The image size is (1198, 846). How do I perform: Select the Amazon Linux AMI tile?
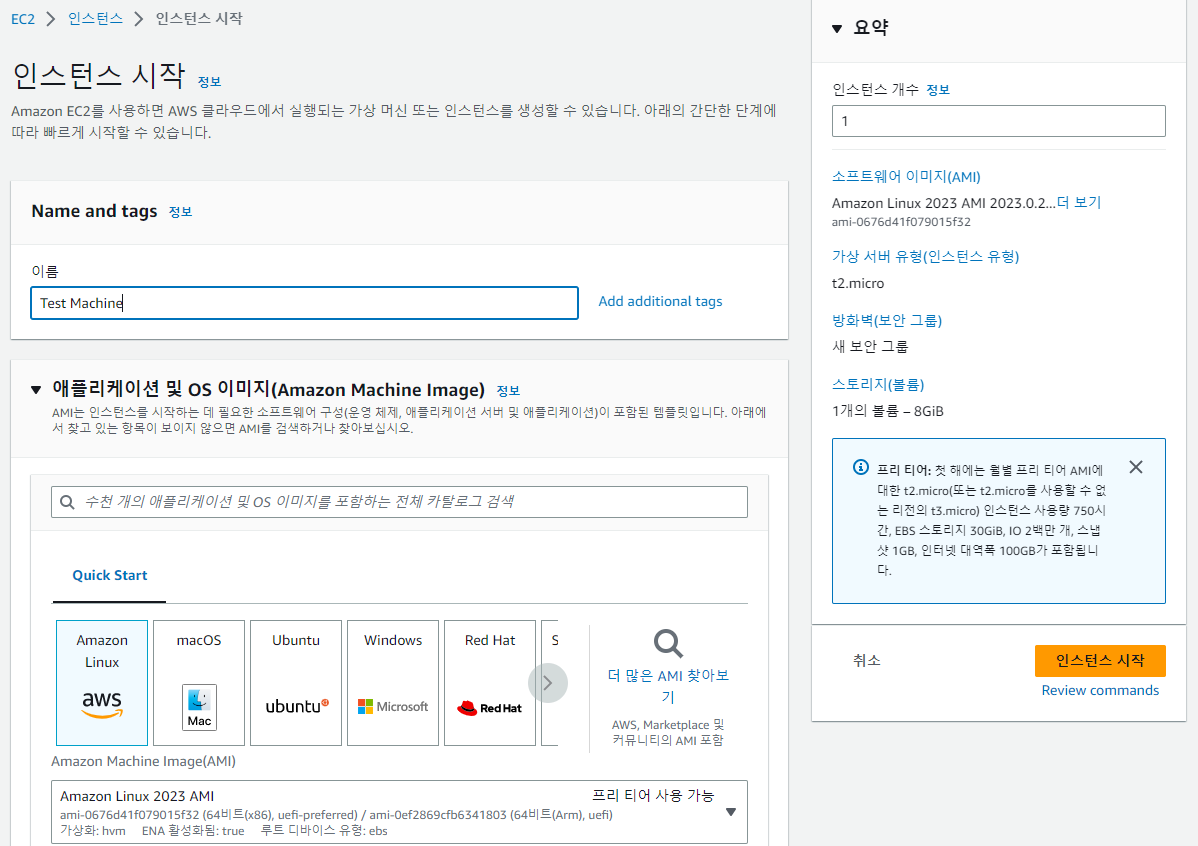102,682
